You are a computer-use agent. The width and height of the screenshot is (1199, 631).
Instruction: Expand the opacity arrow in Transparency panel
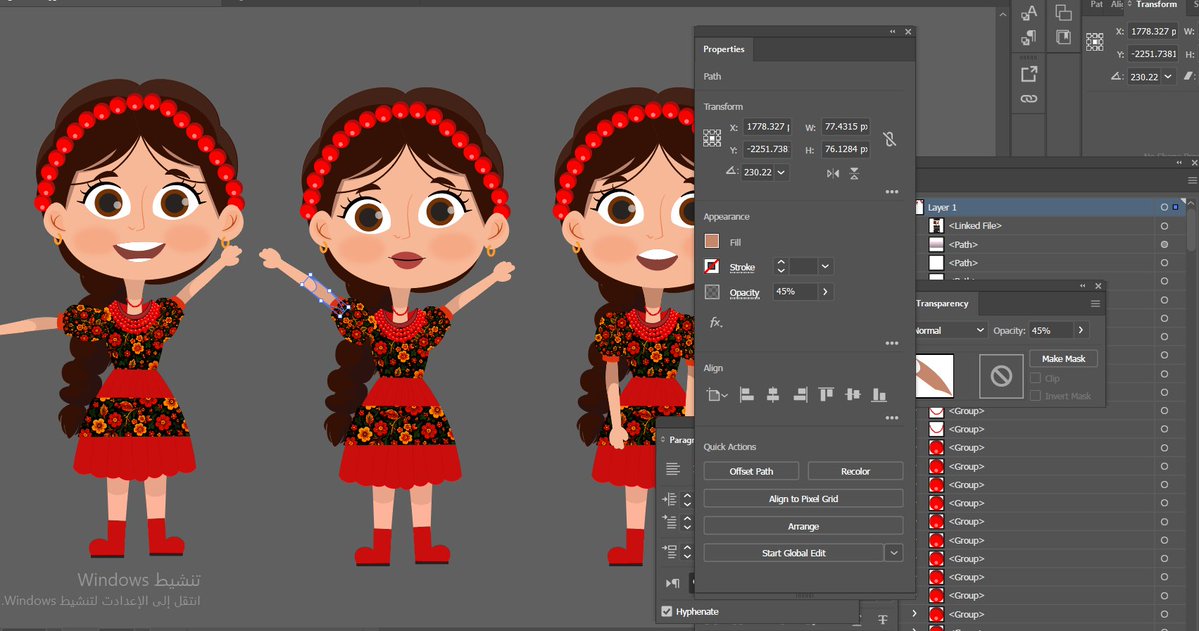point(1080,330)
